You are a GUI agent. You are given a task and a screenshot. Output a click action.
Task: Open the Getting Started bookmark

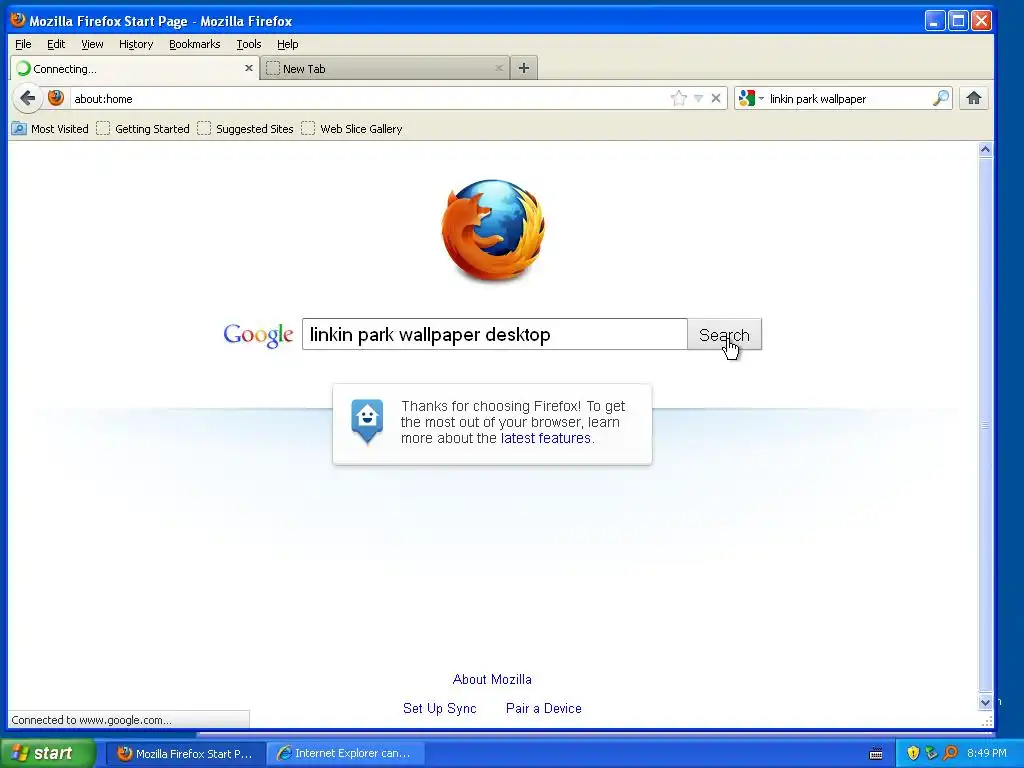pos(143,129)
